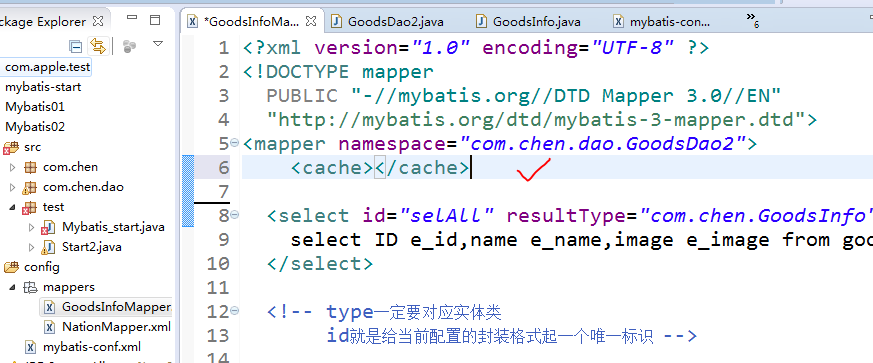873x363 pixels.
Task: Select Mybatis02 project
Action: [x=35, y=127]
